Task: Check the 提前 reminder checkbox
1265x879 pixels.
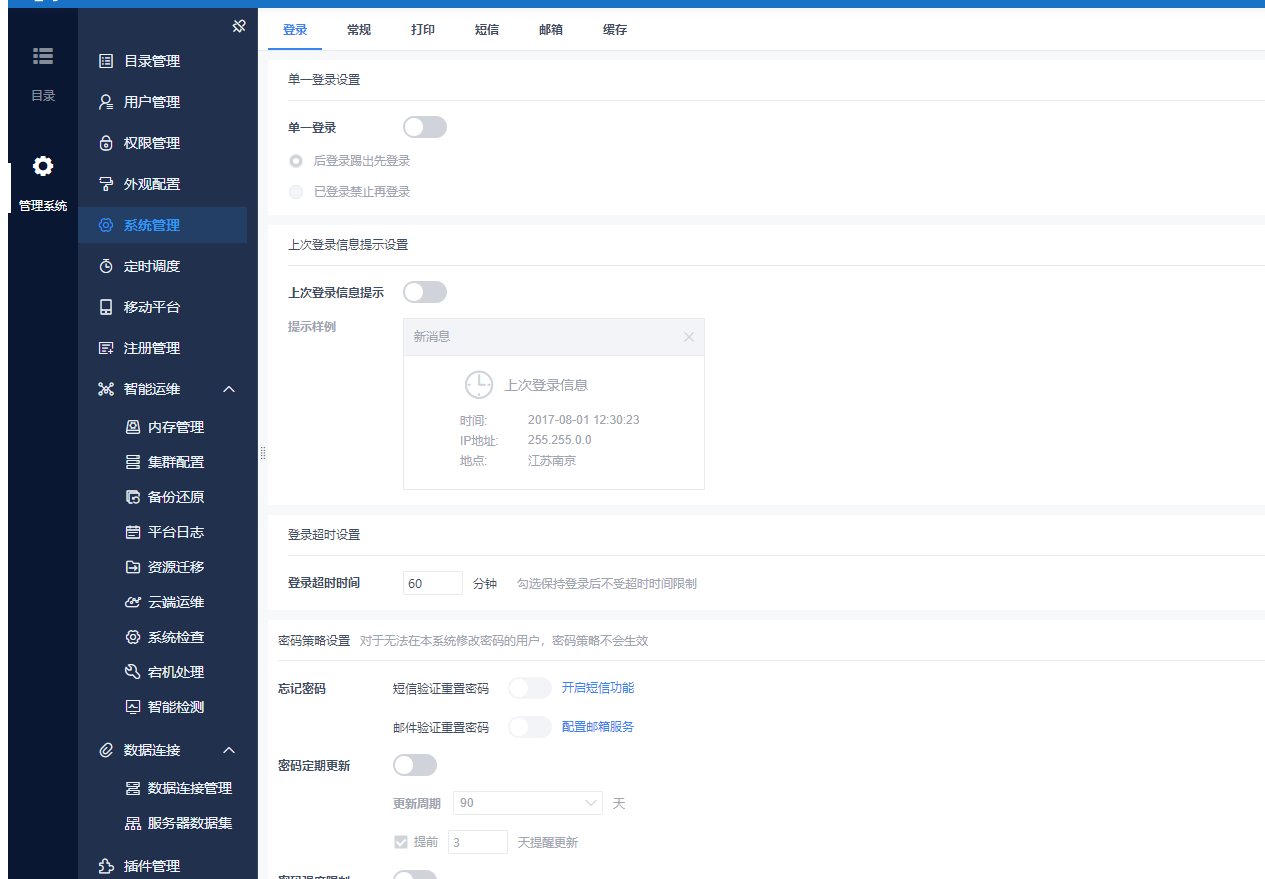Action: (x=401, y=842)
